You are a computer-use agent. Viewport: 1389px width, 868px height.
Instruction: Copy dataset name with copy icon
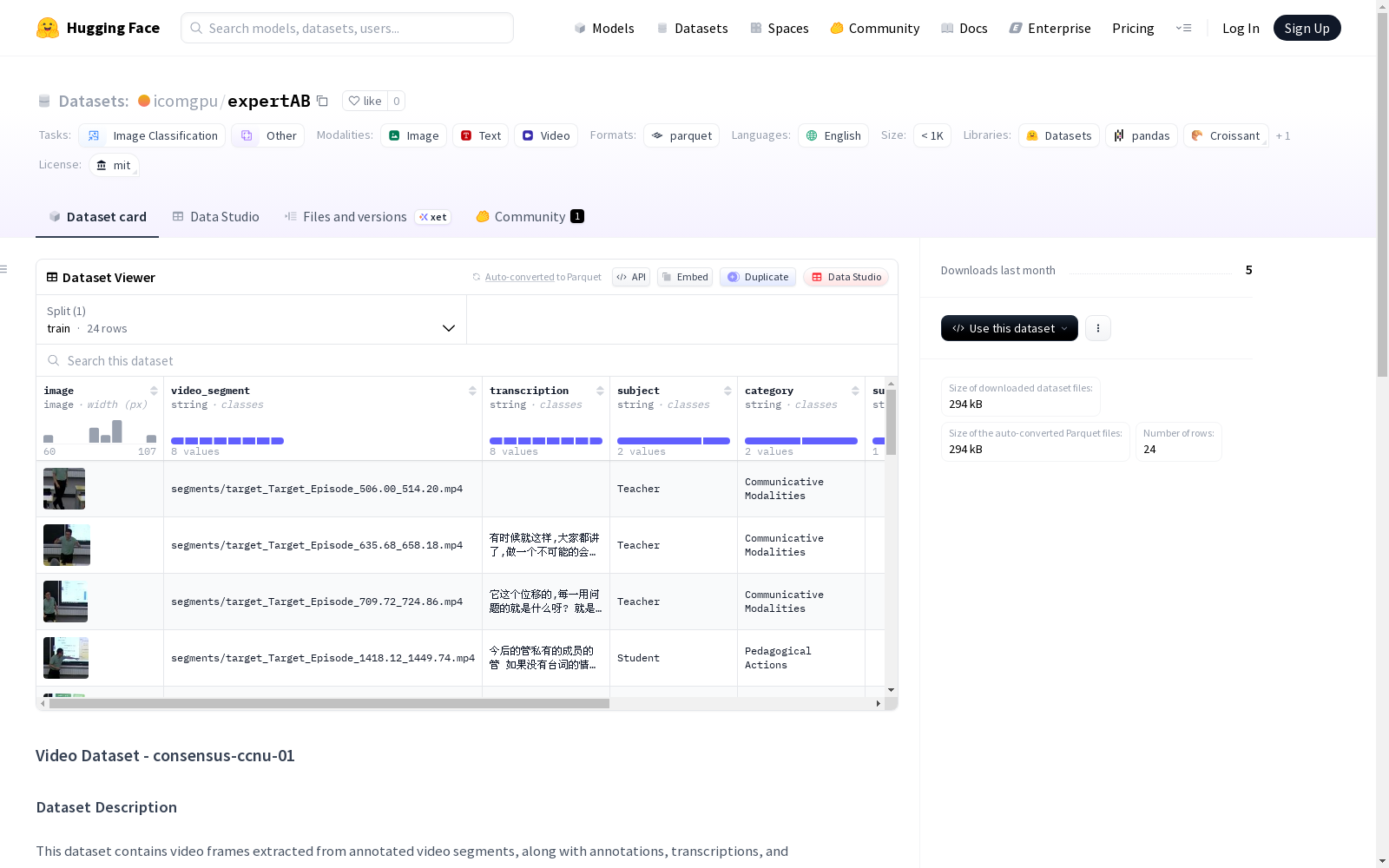(x=322, y=101)
